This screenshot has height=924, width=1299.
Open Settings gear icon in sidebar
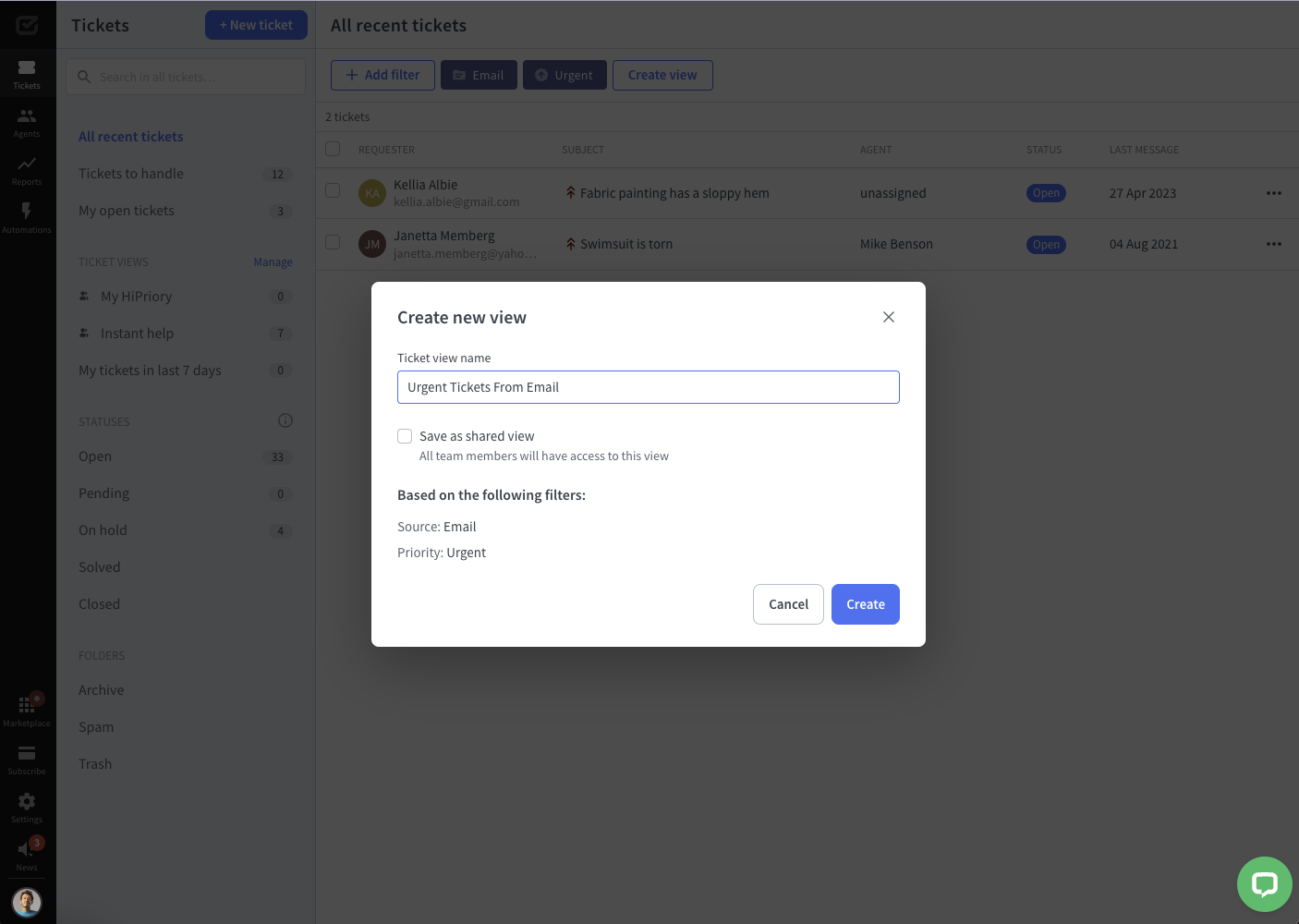tap(27, 806)
